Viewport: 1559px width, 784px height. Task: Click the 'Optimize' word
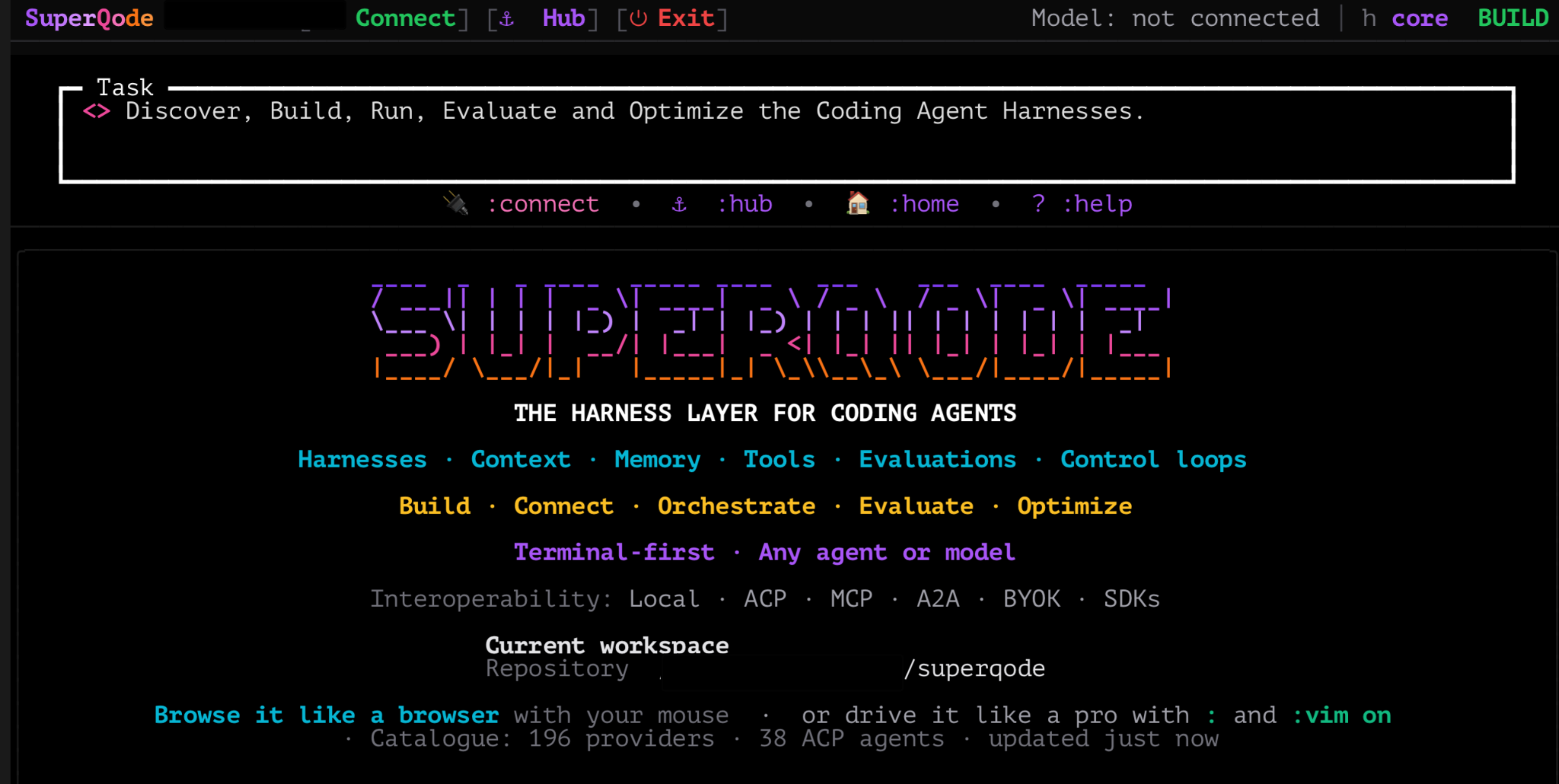point(1074,506)
